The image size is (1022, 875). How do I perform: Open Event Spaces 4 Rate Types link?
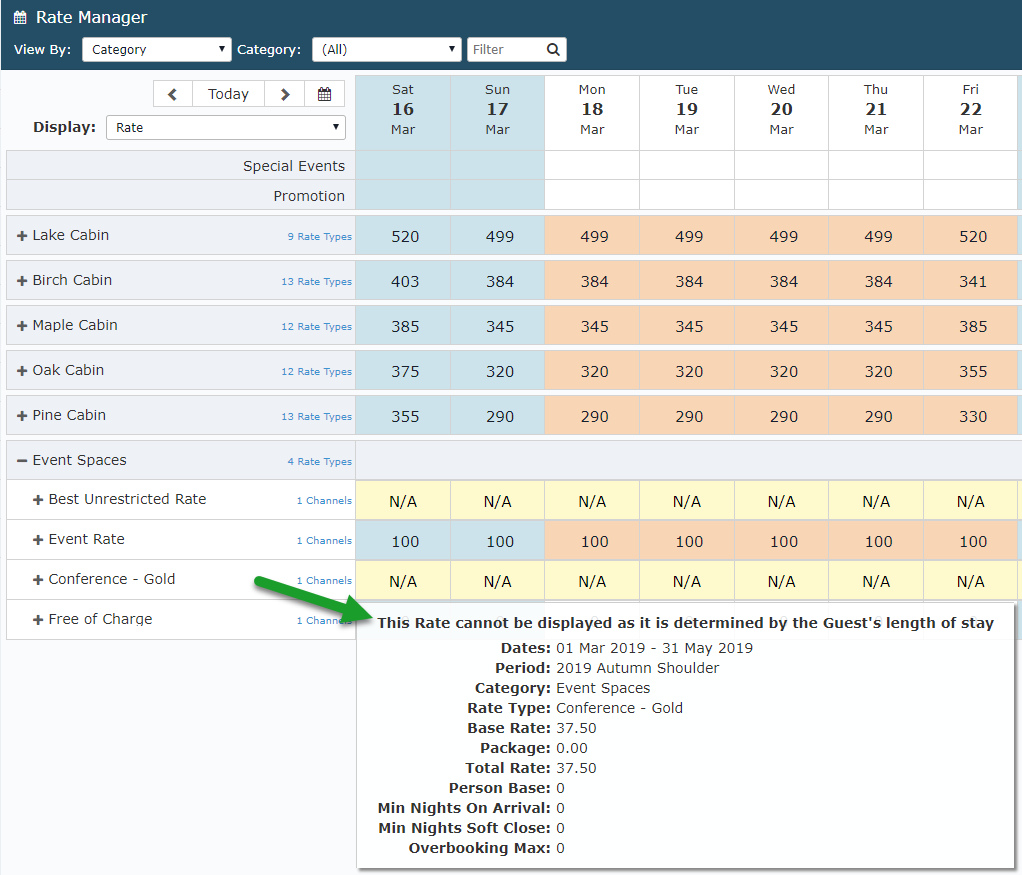point(319,462)
